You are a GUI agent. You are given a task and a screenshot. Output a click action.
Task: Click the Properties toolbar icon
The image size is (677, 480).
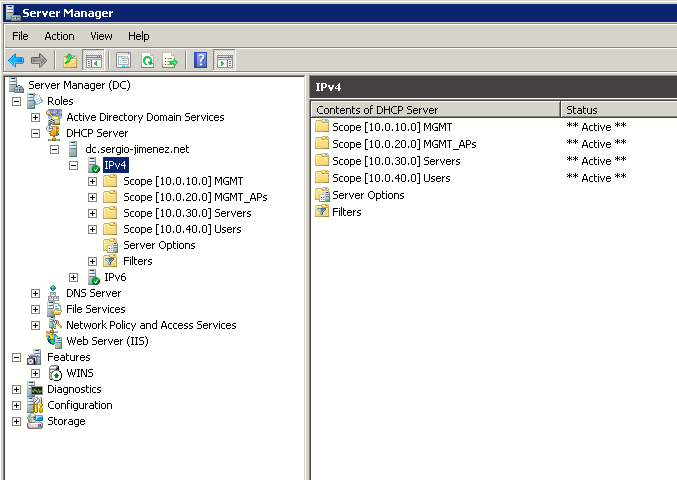point(123,60)
